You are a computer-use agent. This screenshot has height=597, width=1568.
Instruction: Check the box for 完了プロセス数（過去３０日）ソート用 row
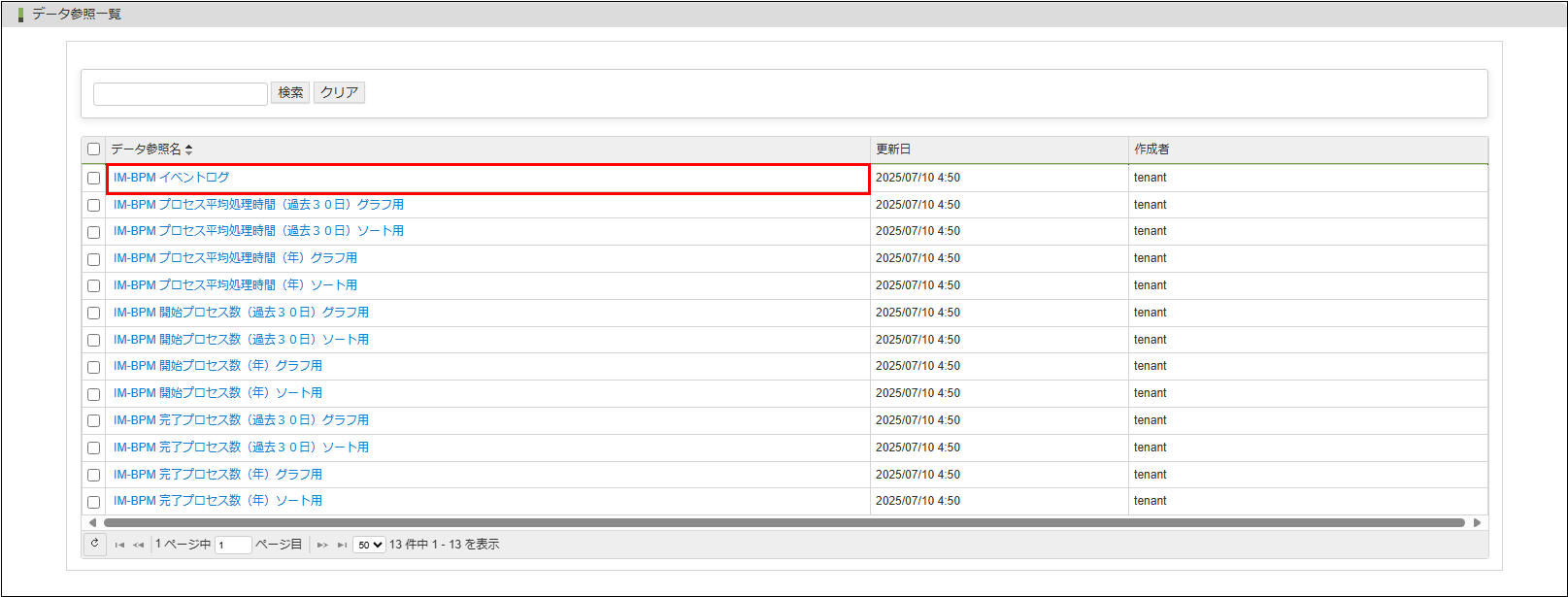[x=94, y=448]
